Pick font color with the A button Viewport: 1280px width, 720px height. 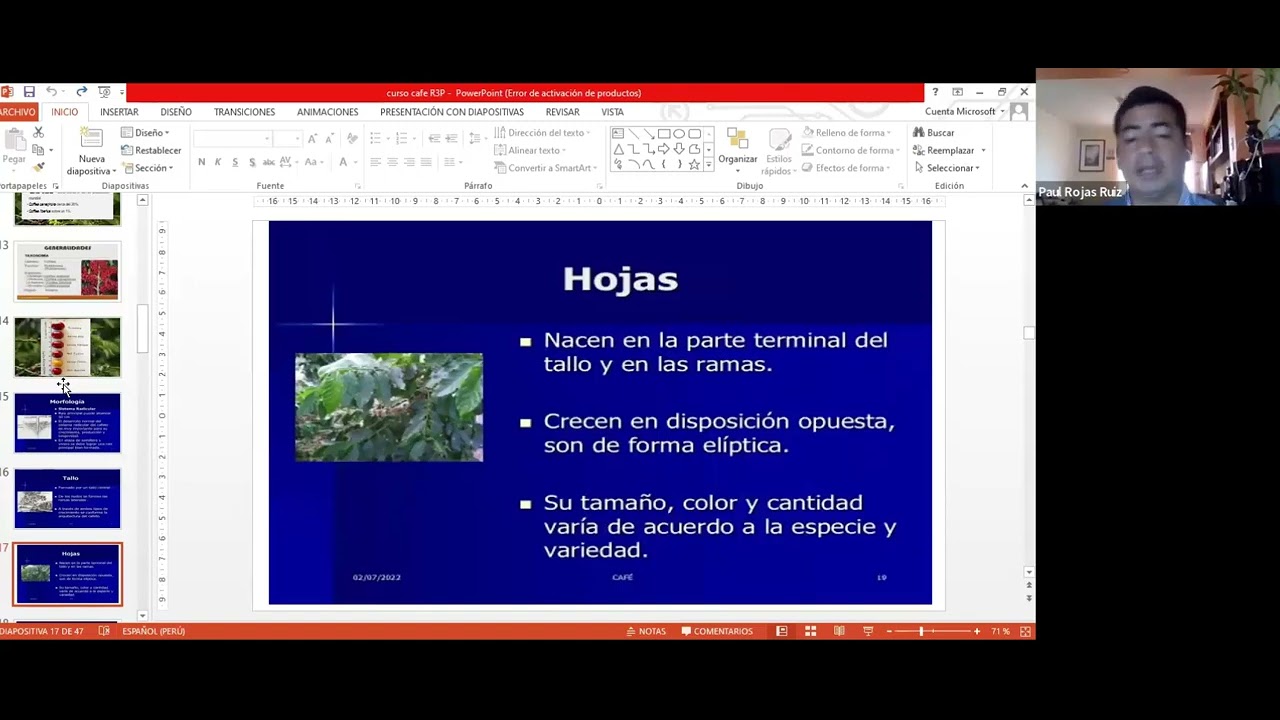point(343,162)
